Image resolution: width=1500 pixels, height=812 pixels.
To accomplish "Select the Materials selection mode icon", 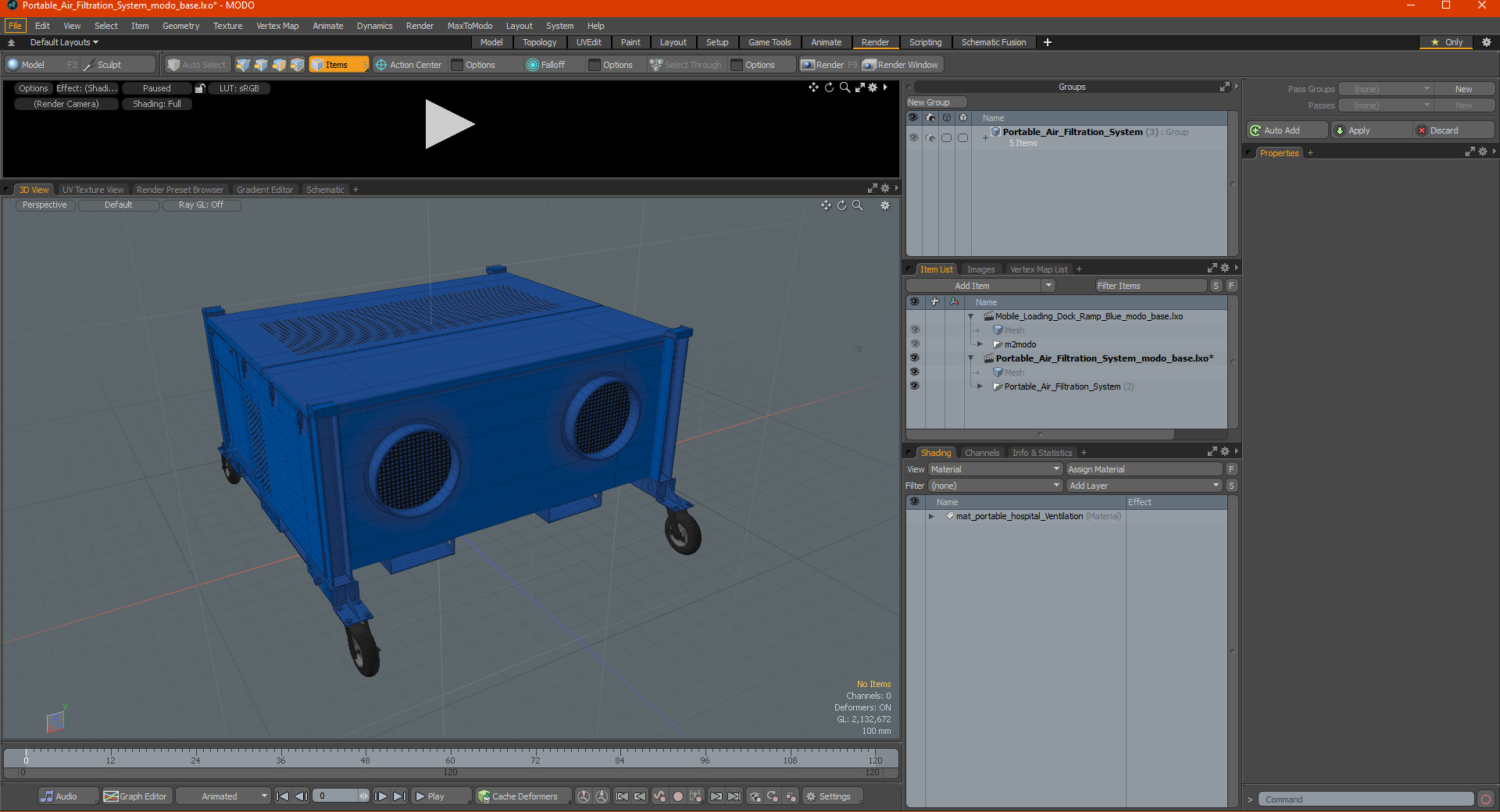I will [x=297, y=65].
